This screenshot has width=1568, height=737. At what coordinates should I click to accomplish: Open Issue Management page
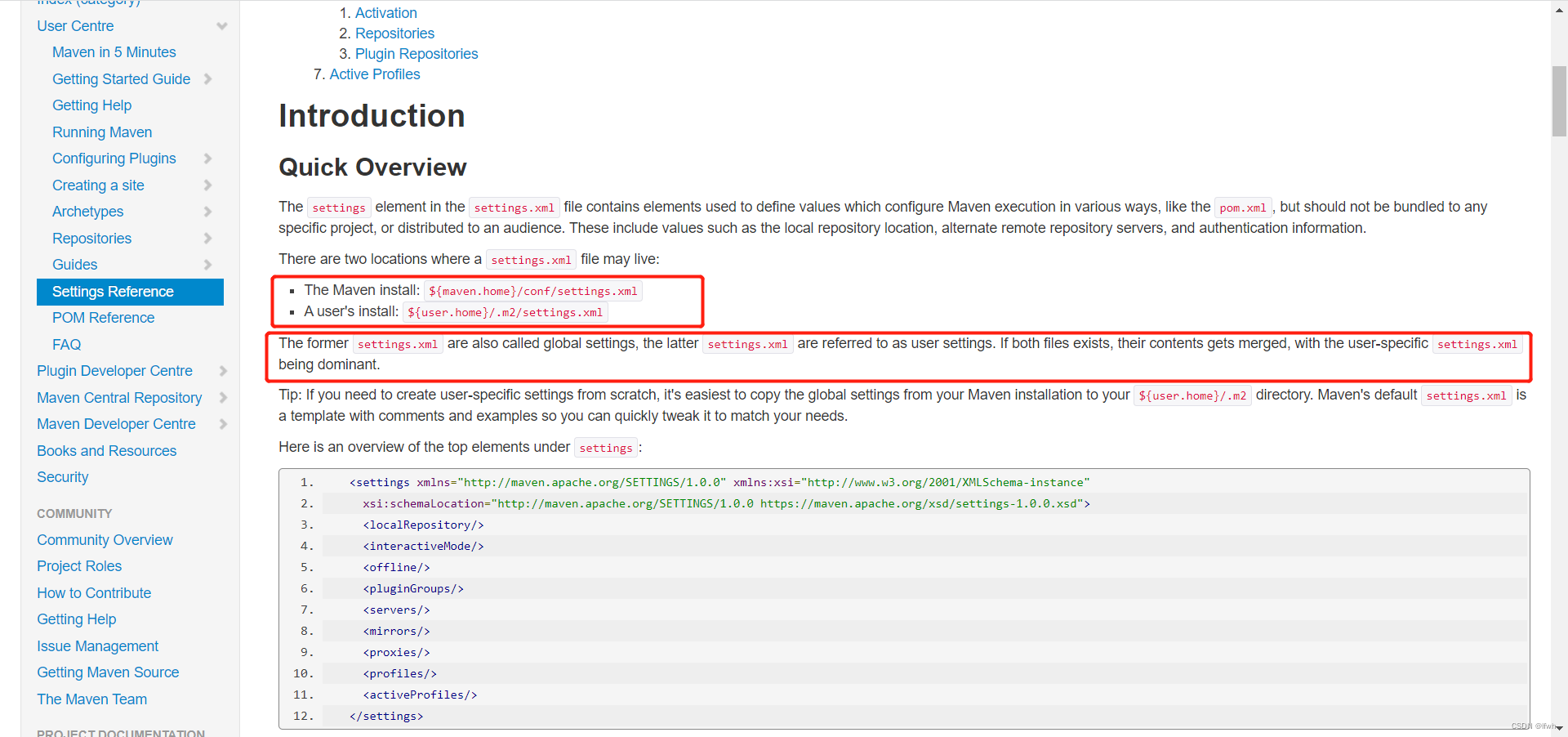coord(97,646)
